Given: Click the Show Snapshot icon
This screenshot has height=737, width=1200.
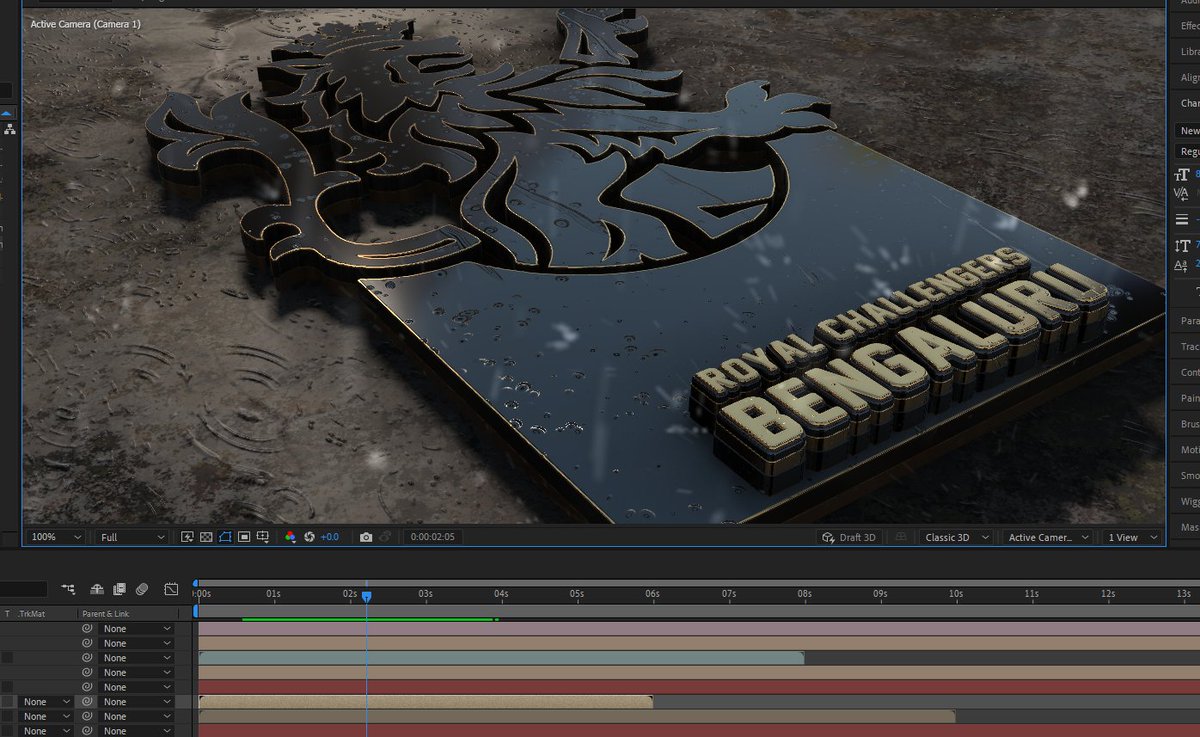Looking at the screenshot, I should (x=385, y=537).
